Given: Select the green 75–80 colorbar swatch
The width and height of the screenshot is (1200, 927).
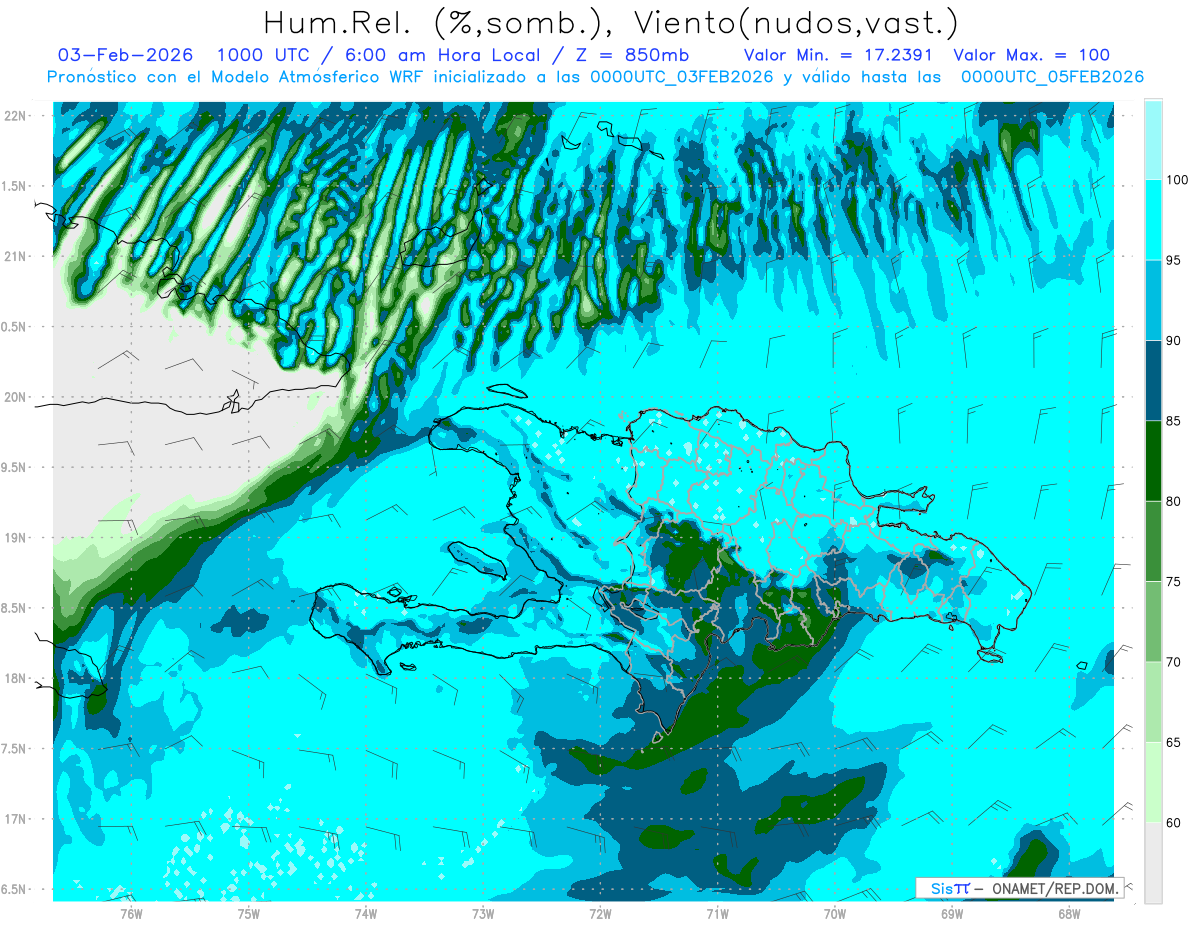Looking at the screenshot, I should point(1153,541).
